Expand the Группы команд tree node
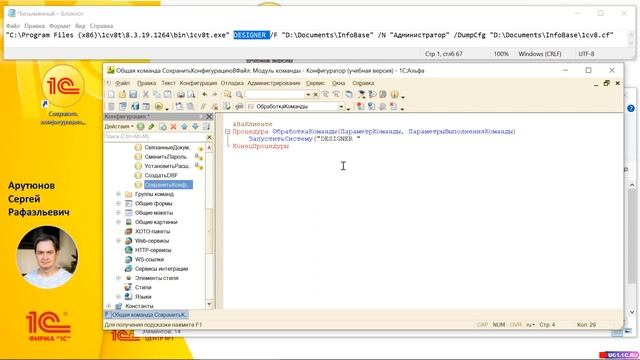The image size is (640, 360). (118, 194)
